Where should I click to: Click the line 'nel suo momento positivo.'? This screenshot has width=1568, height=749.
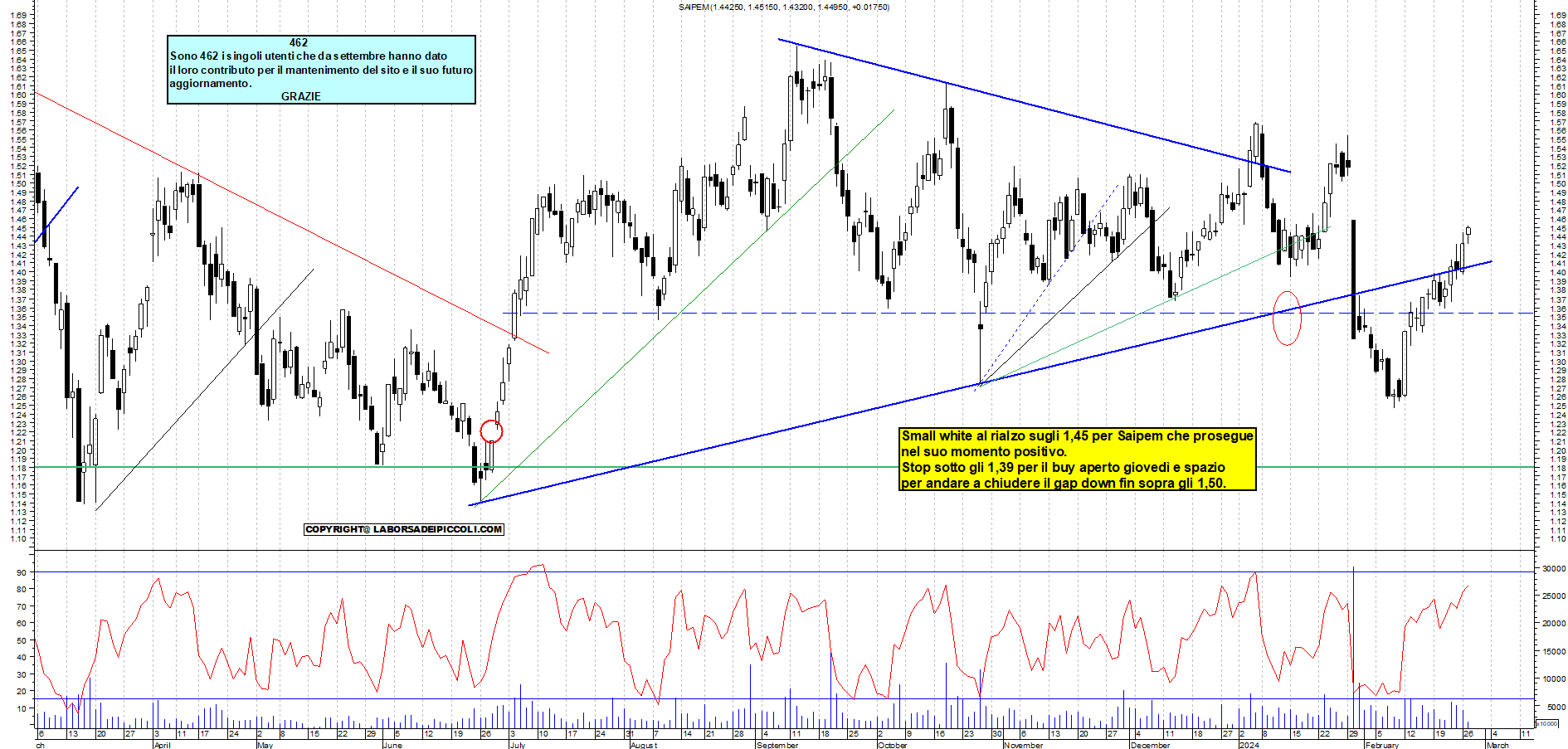pos(984,452)
